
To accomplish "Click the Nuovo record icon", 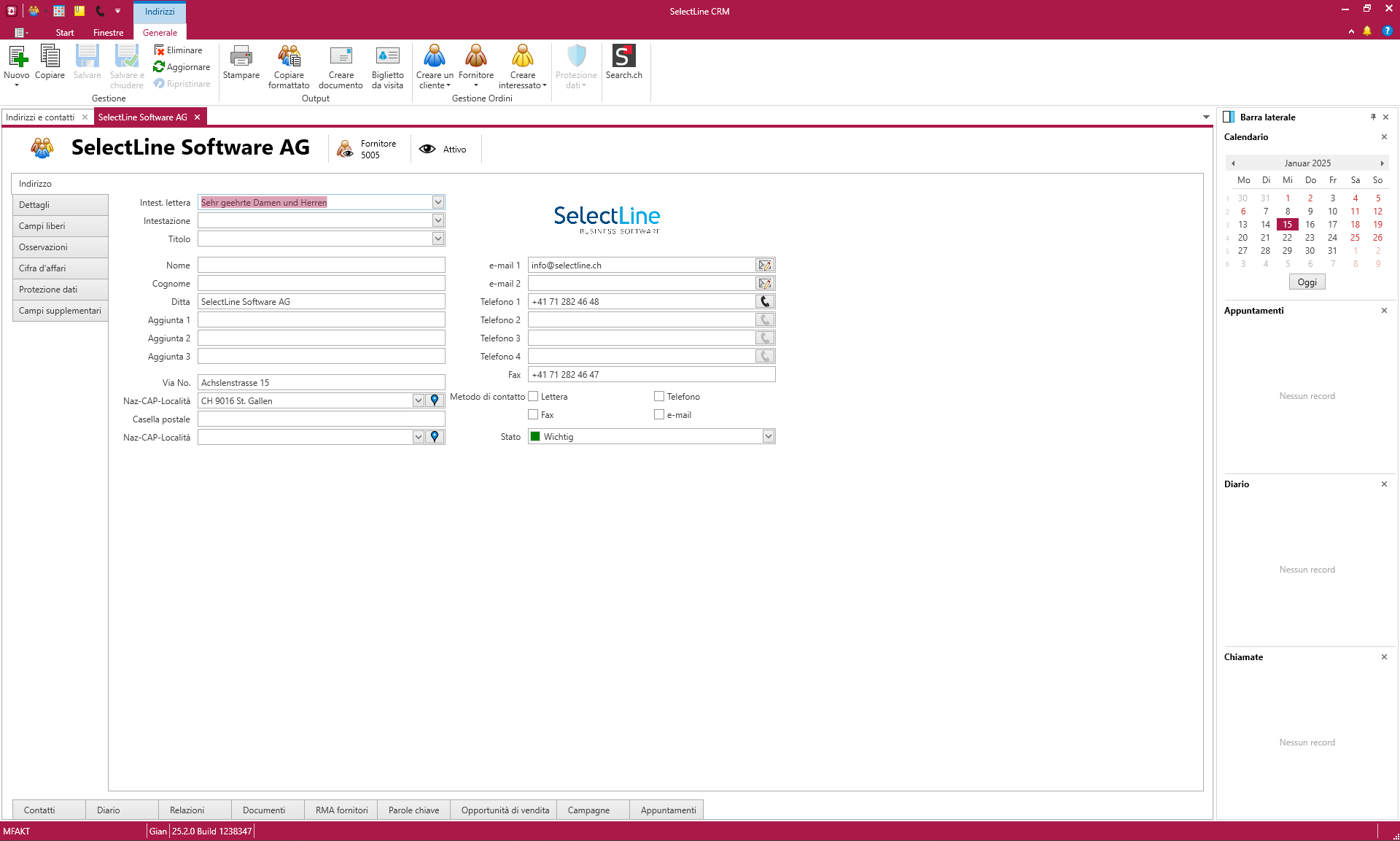I will coord(17,57).
